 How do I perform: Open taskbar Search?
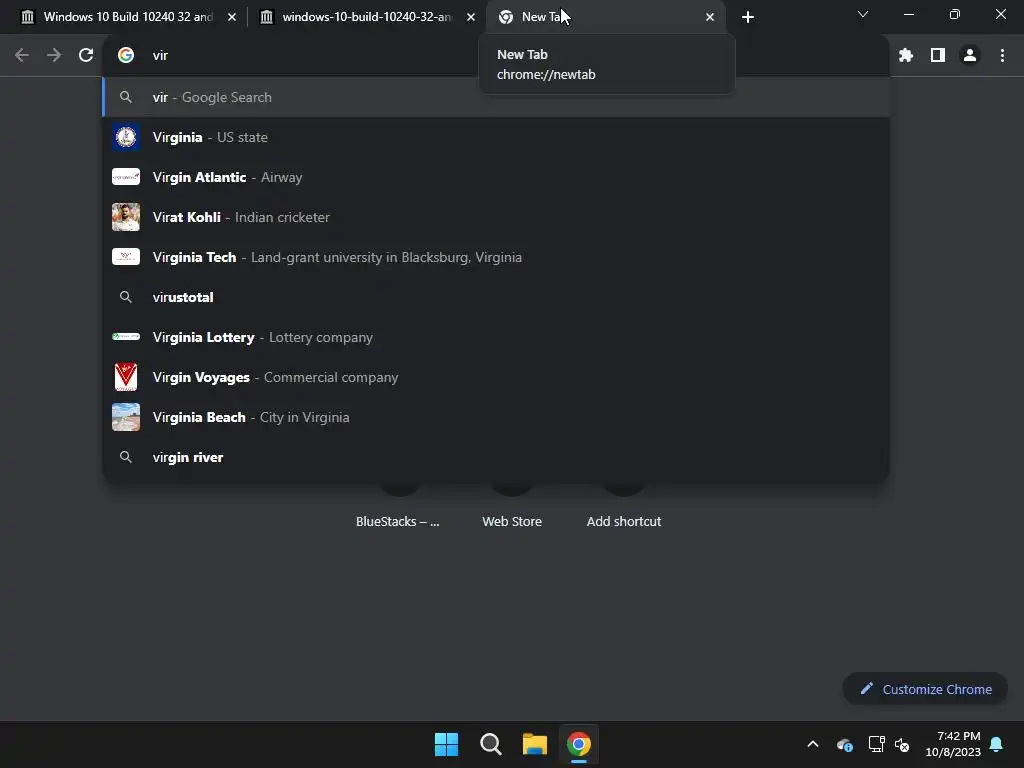click(x=490, y=744)
